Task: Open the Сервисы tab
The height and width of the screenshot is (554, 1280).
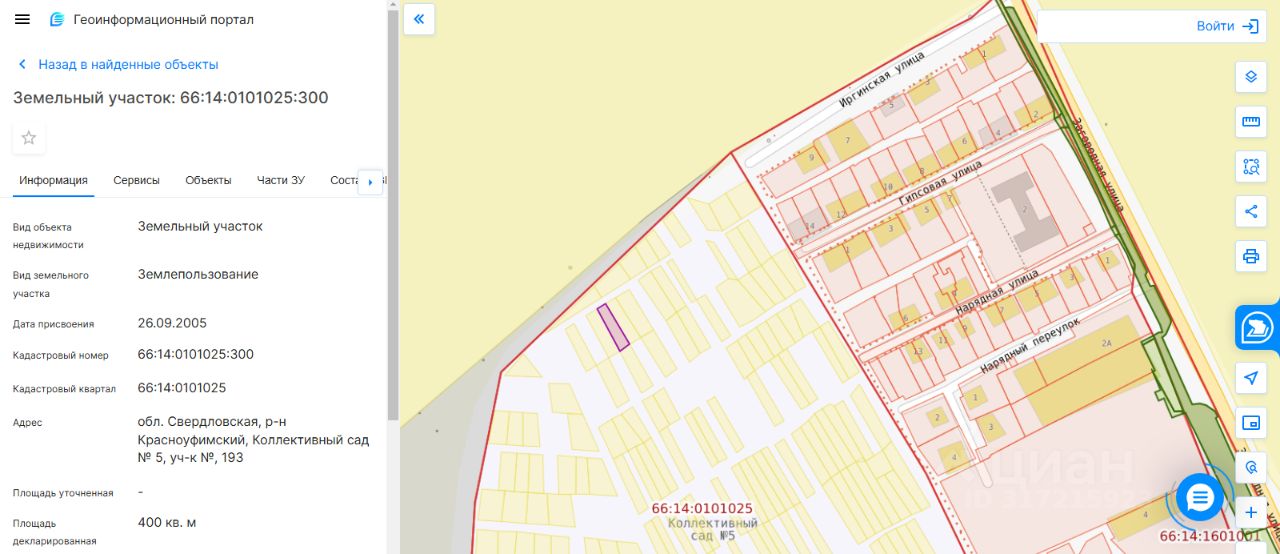Action: point(136,180)
